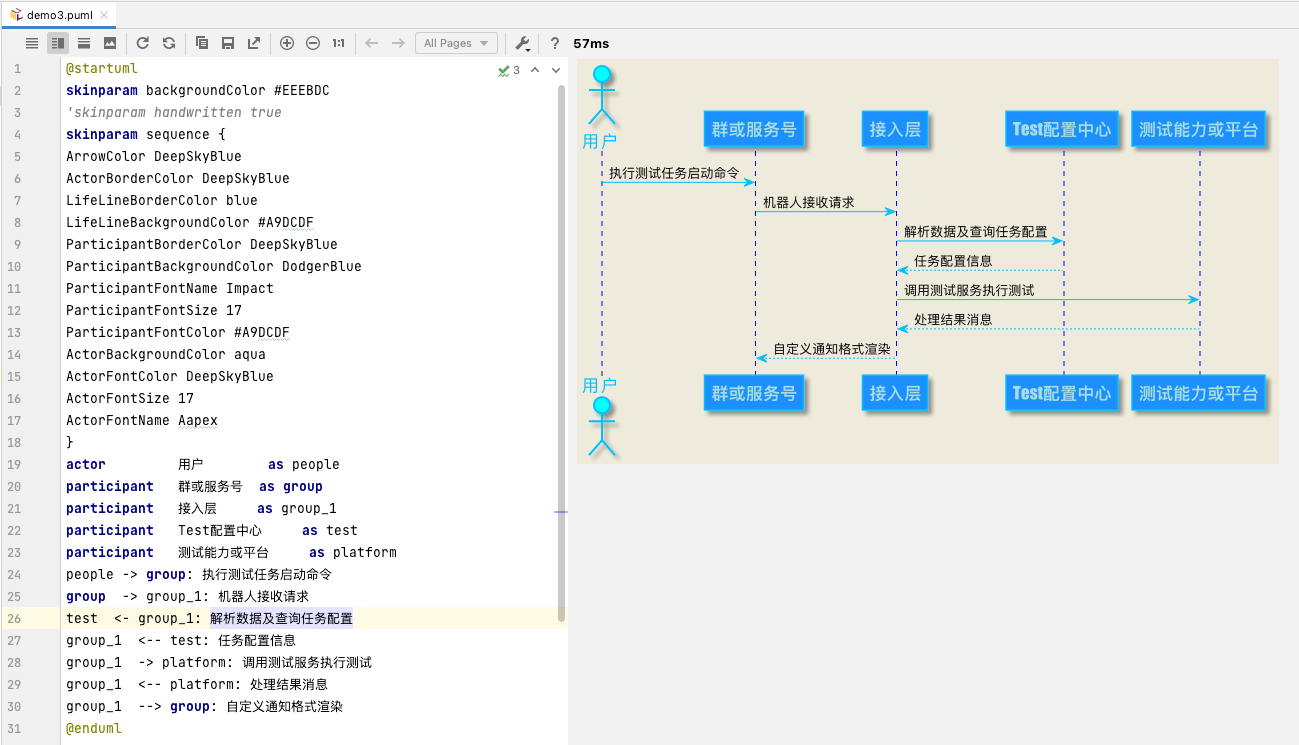Zoom out of the diagram preview
Screen dimensions: 1299x745
click(313, 43)
